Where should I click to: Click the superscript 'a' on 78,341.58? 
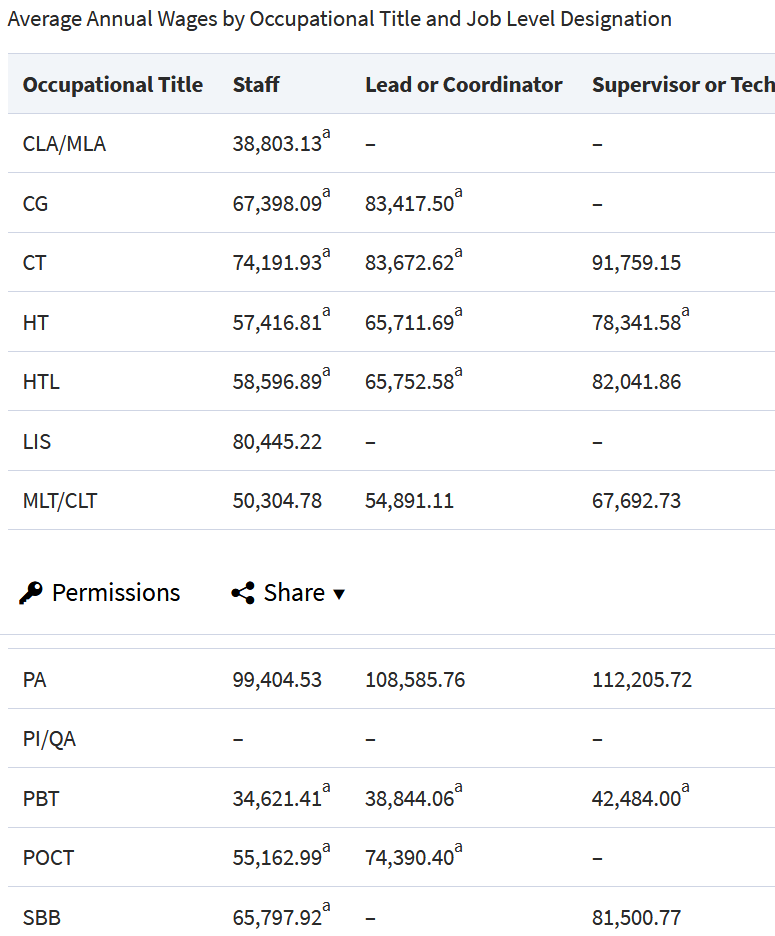pyautogui.click(x=686, y=312)
